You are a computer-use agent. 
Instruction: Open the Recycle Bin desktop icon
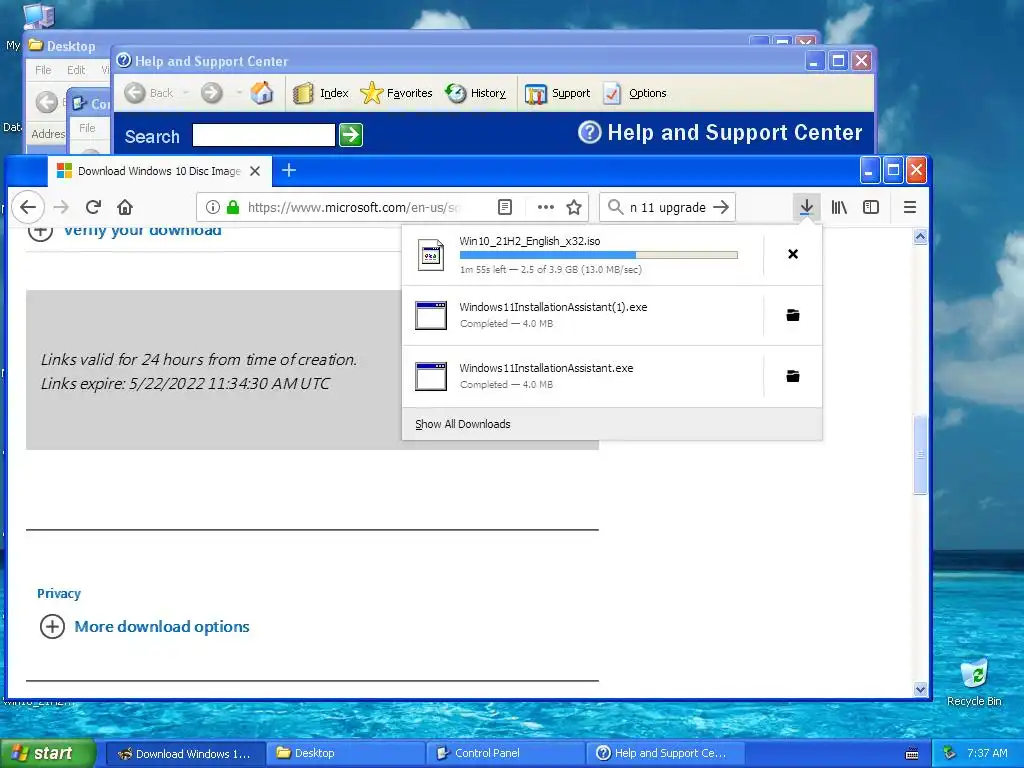point(974,682)
